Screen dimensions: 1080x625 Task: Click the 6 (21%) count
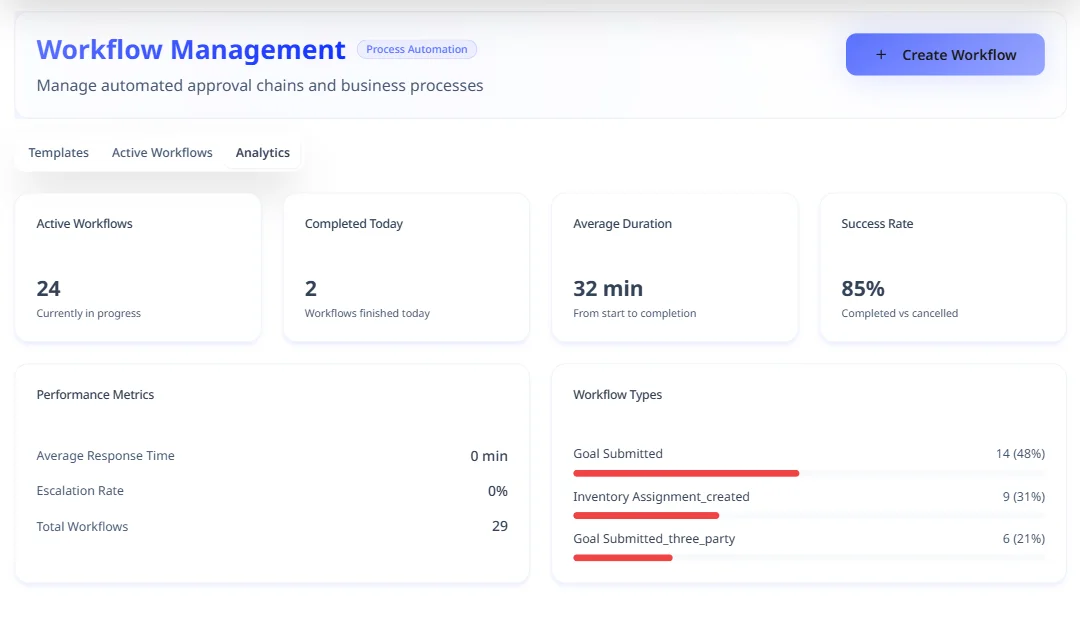coord(1024,538)
